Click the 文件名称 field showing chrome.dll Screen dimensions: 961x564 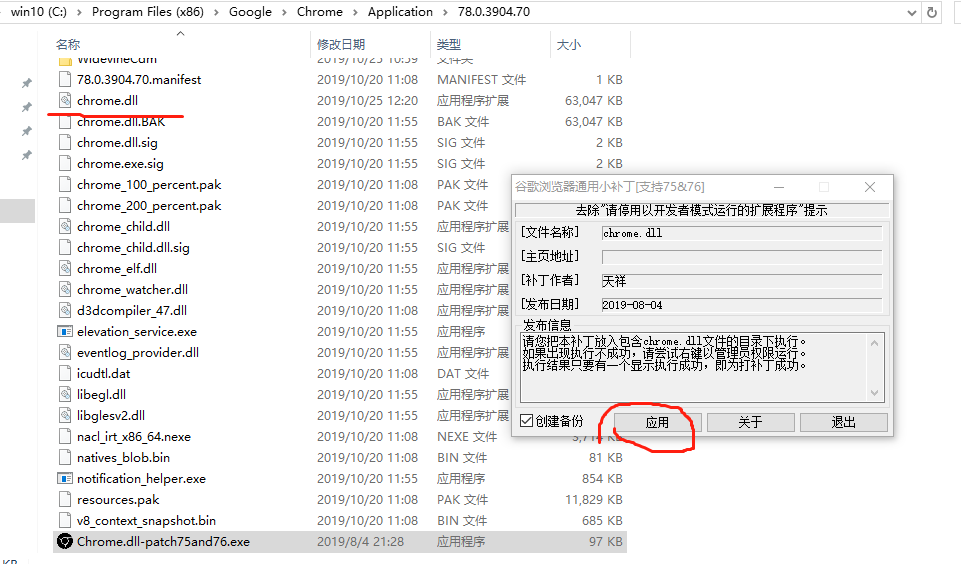(x=742, y=233)
